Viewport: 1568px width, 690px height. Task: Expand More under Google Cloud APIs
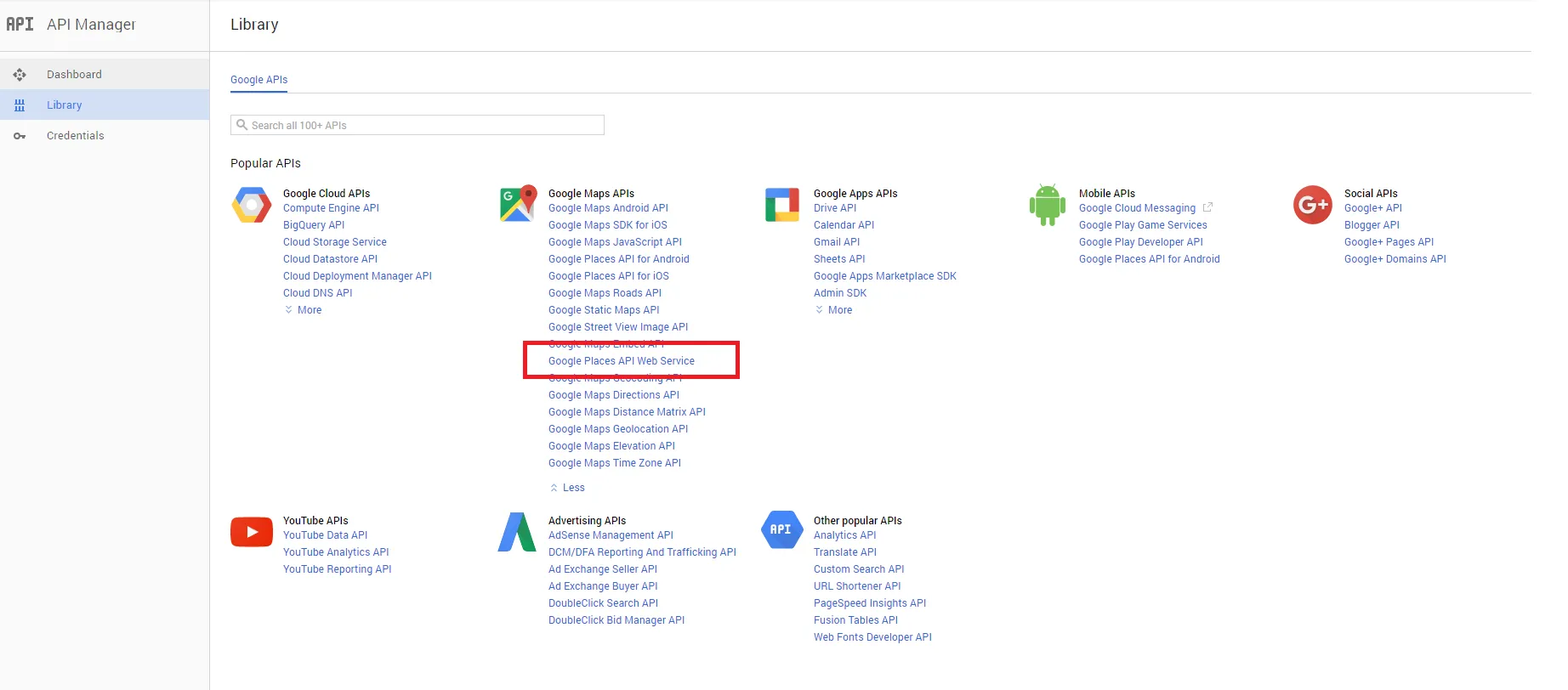tap(304, 310)
